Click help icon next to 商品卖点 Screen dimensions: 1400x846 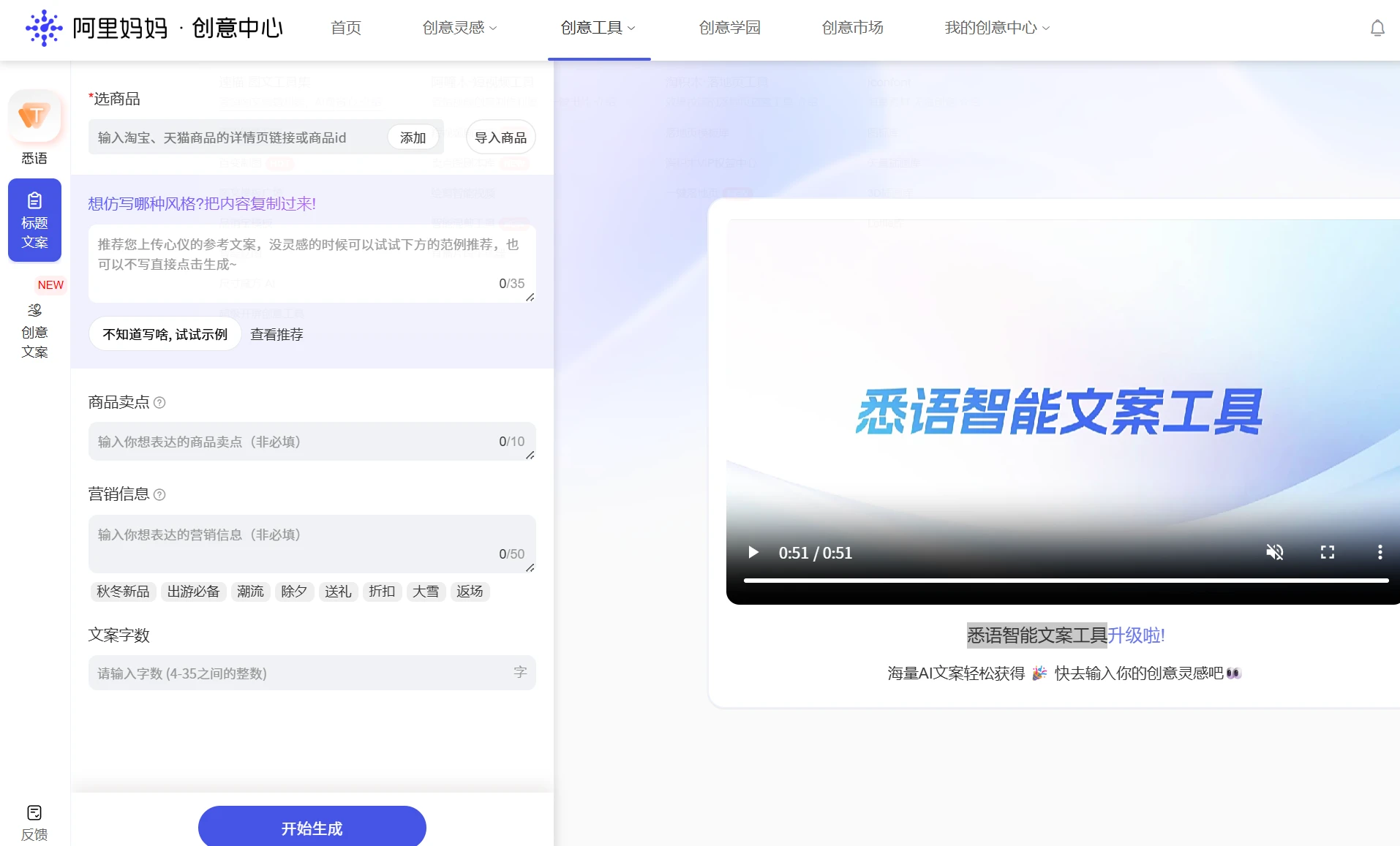(159, 402)
